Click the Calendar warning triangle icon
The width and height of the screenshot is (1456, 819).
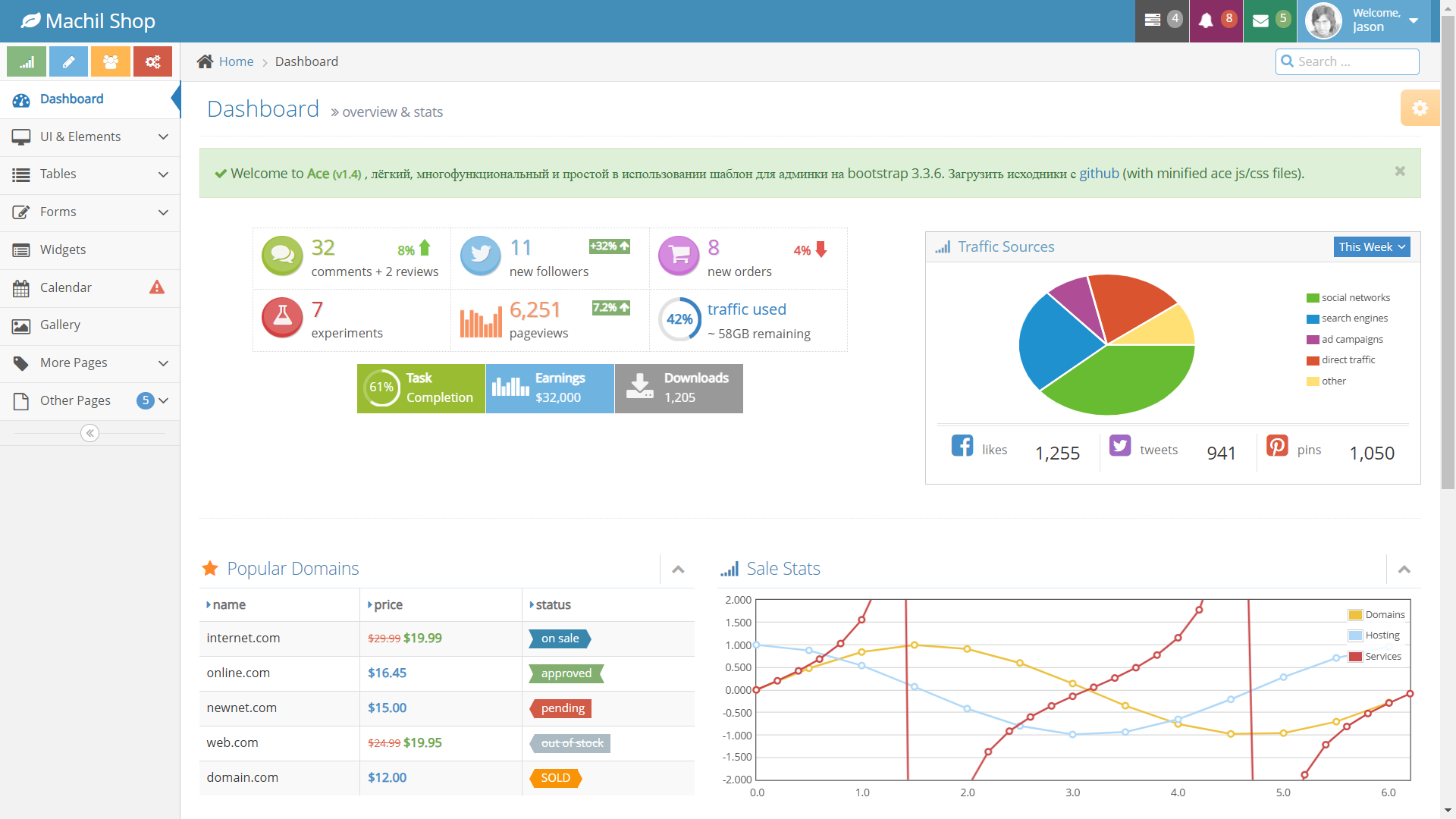157,287
